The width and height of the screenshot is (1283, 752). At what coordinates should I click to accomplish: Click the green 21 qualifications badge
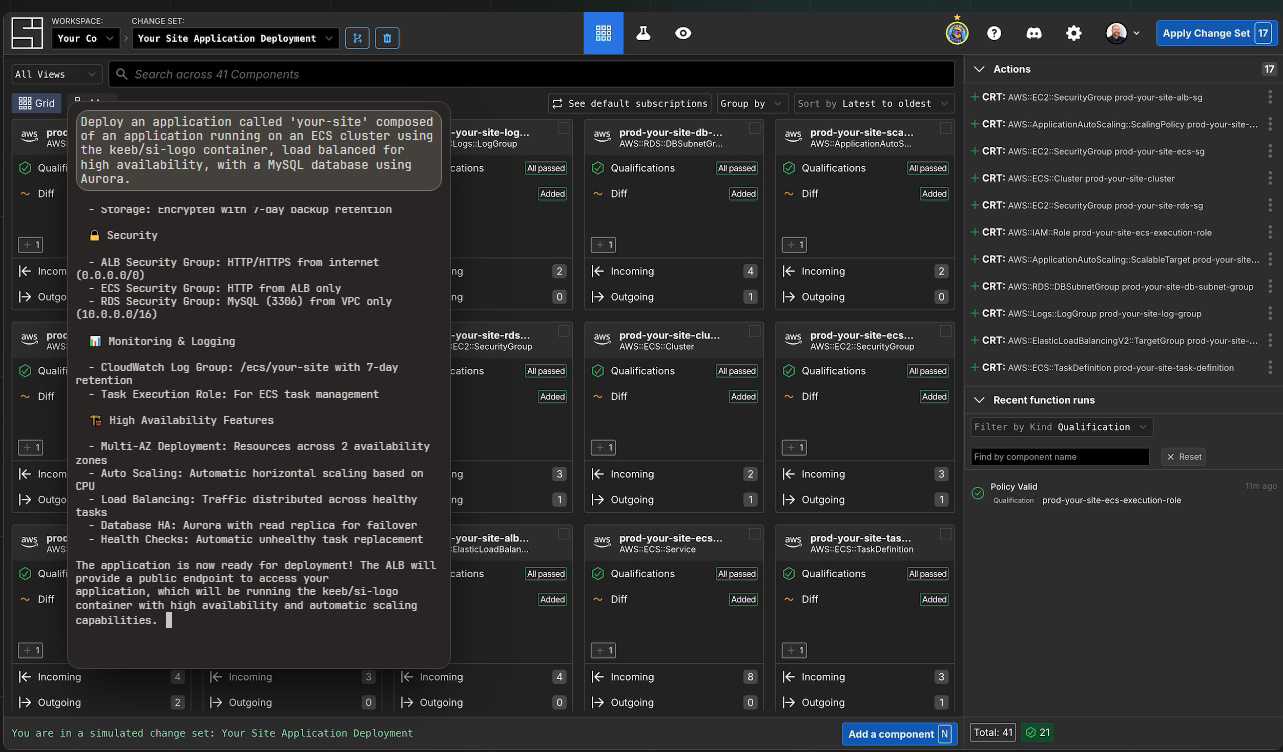tap(1038, 733)
